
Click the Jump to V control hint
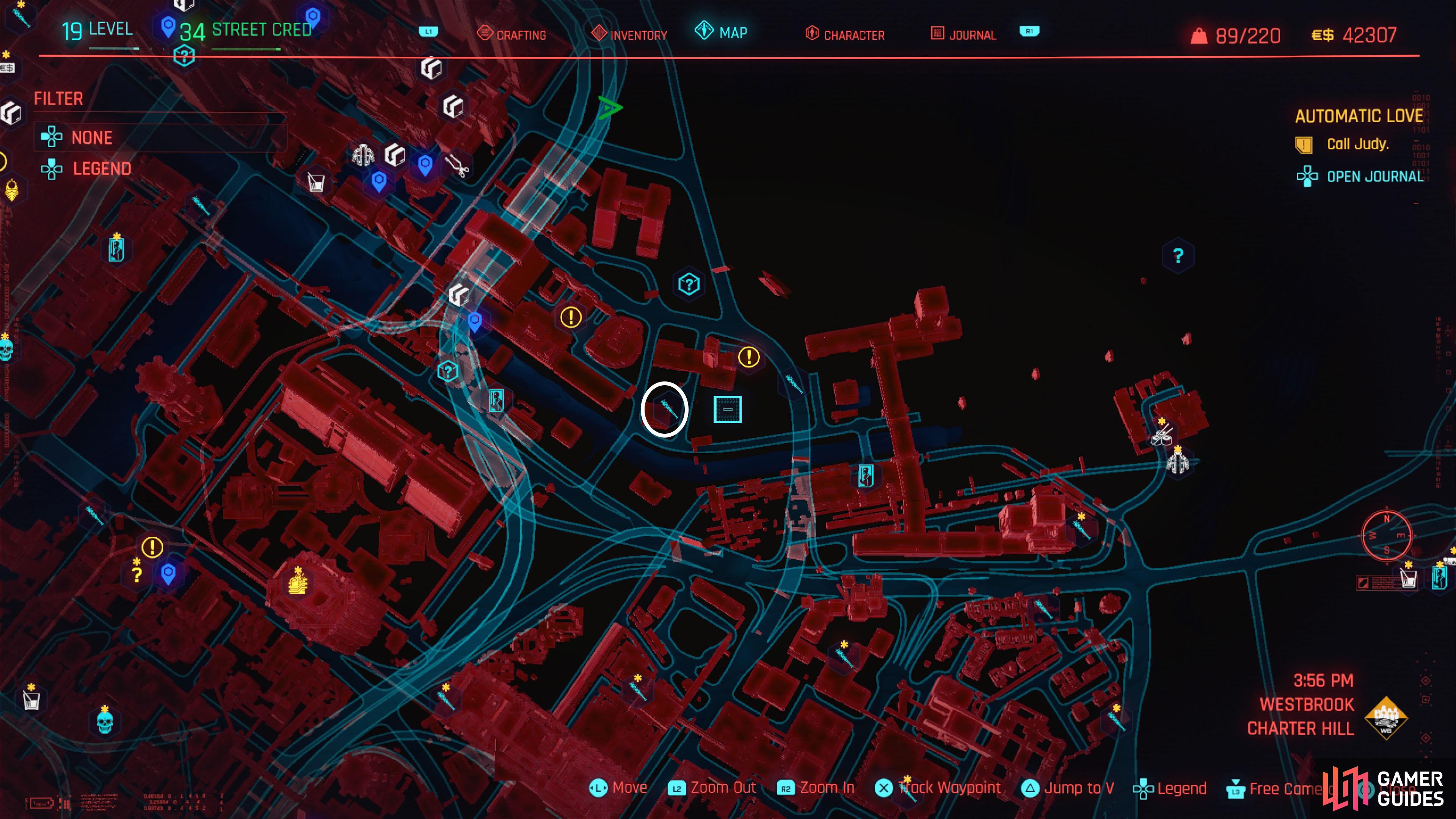[x=1068, y=788]
